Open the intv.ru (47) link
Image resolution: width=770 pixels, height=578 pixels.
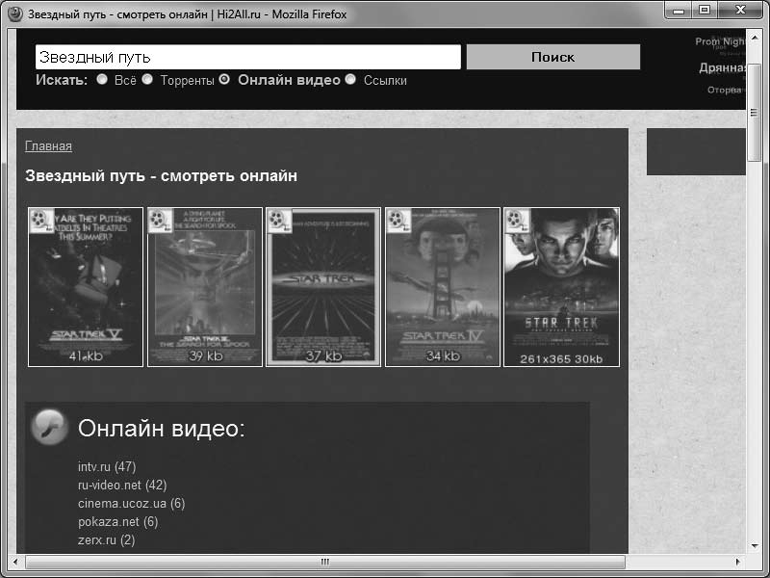(106, 467)
